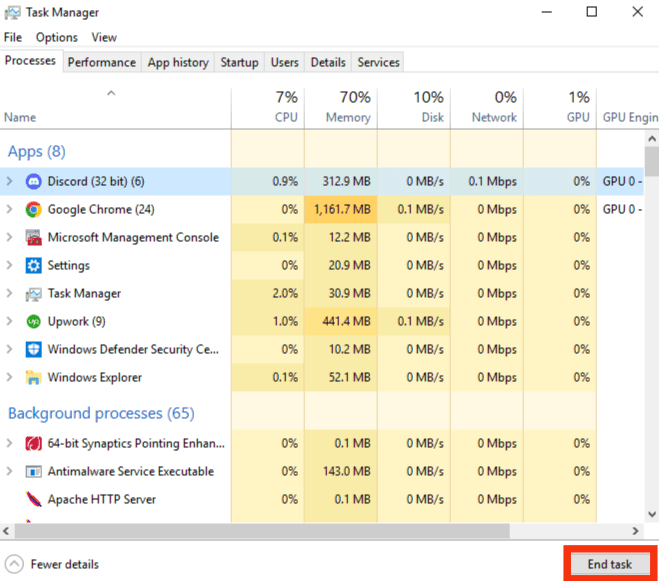Image resolution: width=659 pixels, height=581 pixels.
Task: Click the Antimalware Service Executable icon
Action: pos(34,472)
